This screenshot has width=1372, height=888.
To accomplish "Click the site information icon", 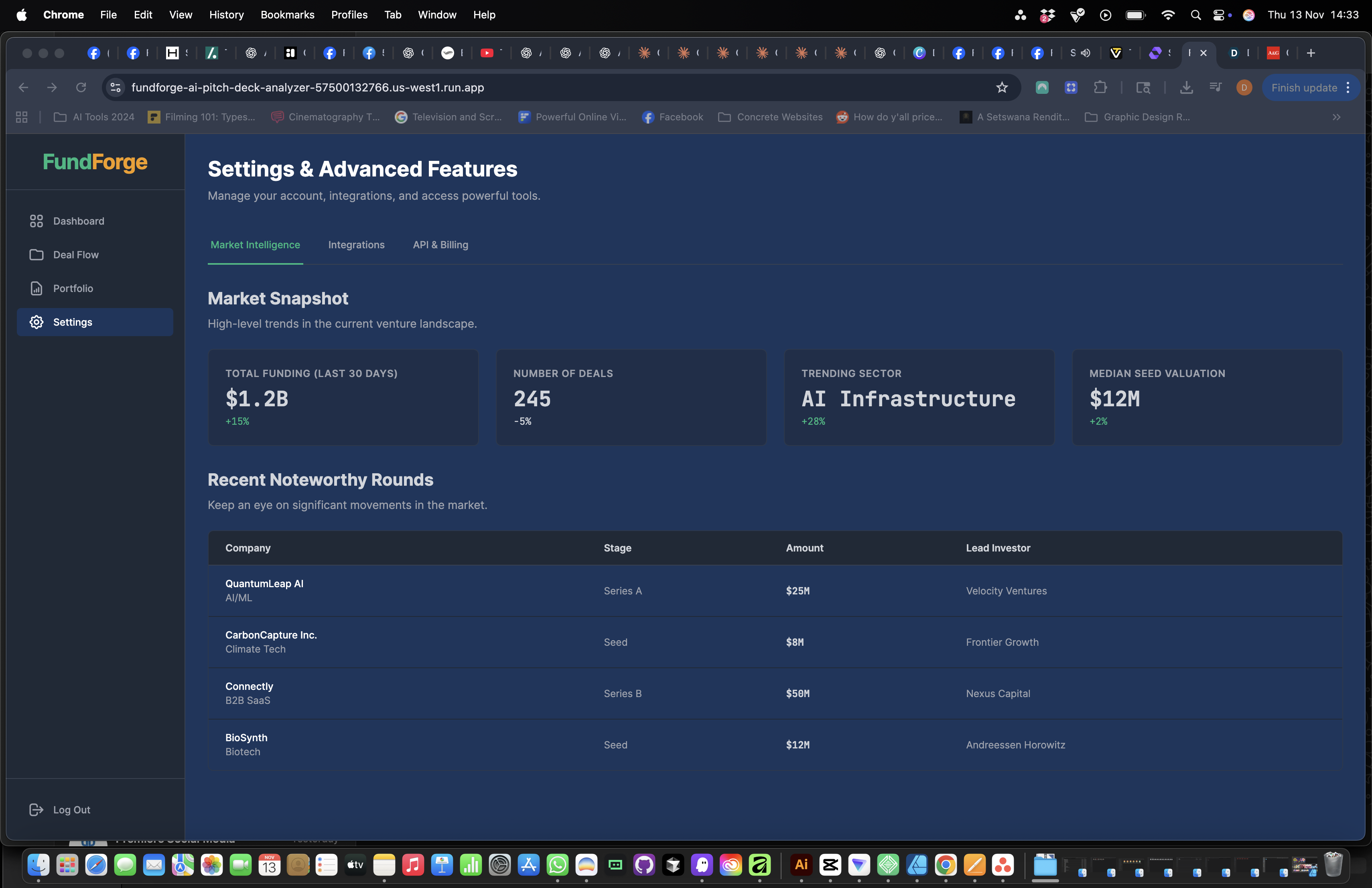I will 115,87.
